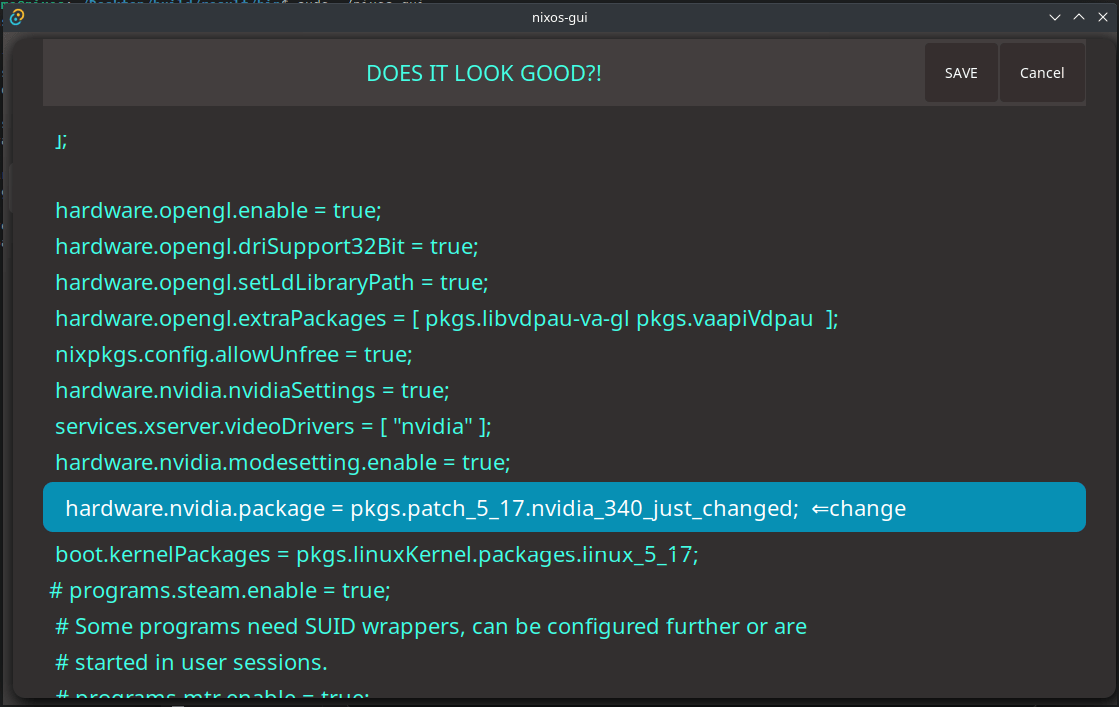
Task: Click the Cancel button
Action: pos(1041,72)
